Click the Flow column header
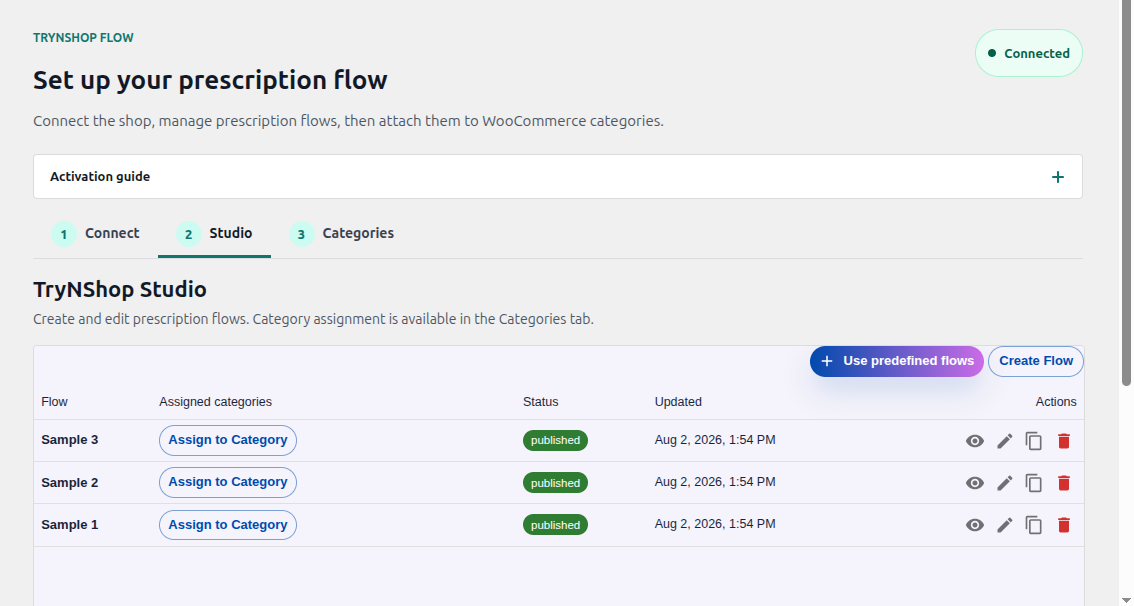This screenshot has width=1134, height=606. [x=54, y=401]
